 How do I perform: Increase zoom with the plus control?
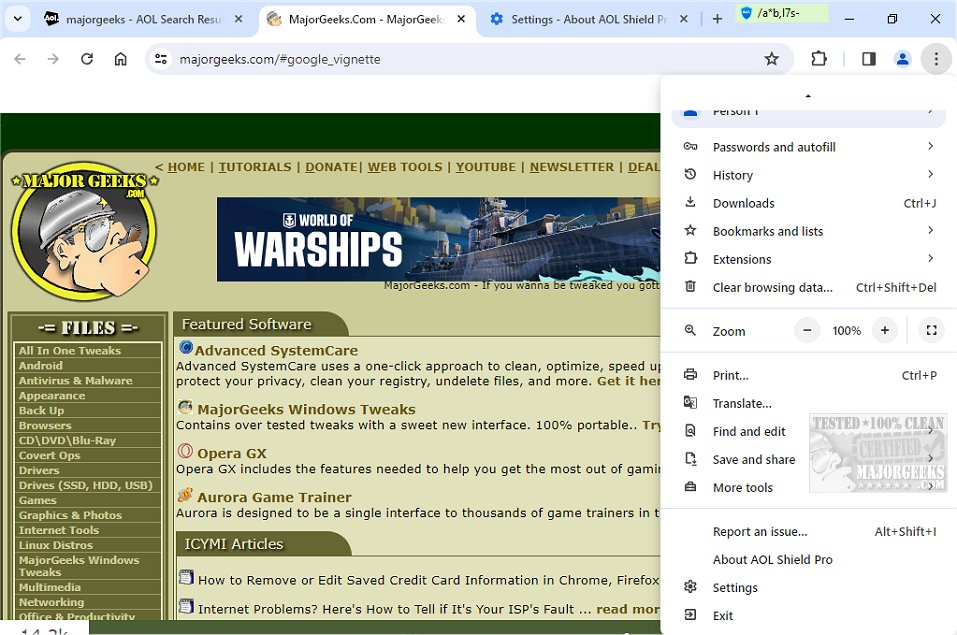click(884, 330)
